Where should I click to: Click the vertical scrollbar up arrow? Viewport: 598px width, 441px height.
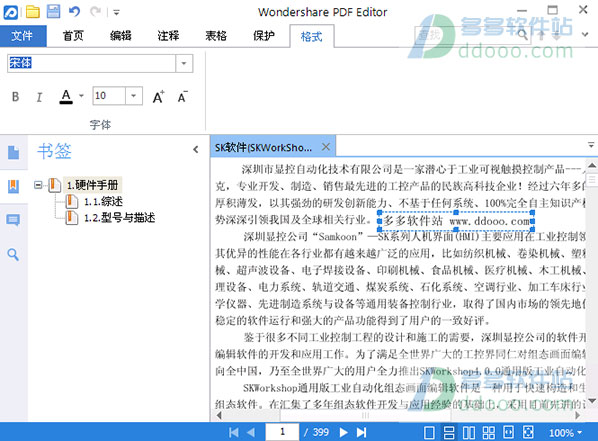pos(592,165)
